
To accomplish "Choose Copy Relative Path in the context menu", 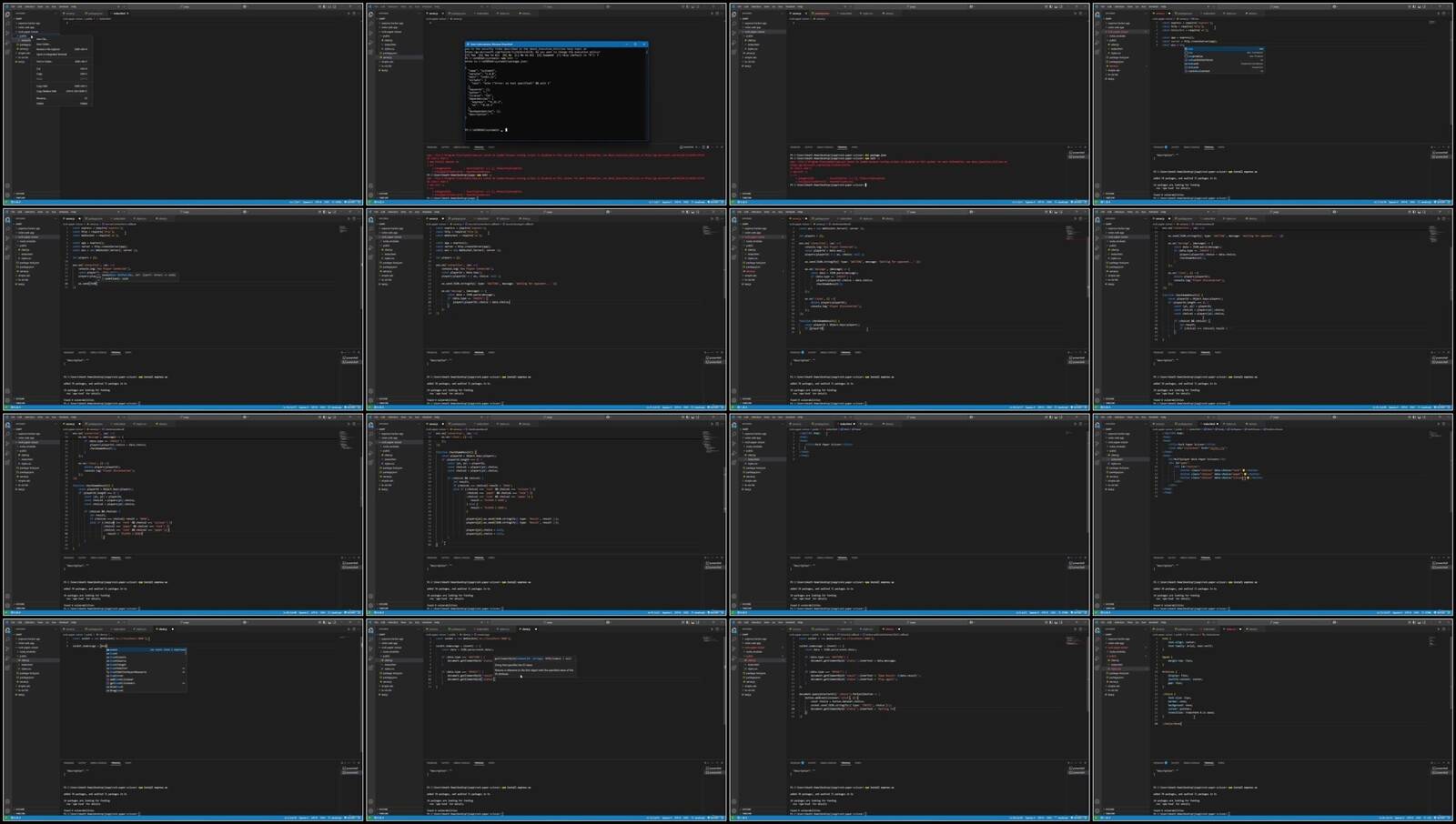I will point(62,91).
